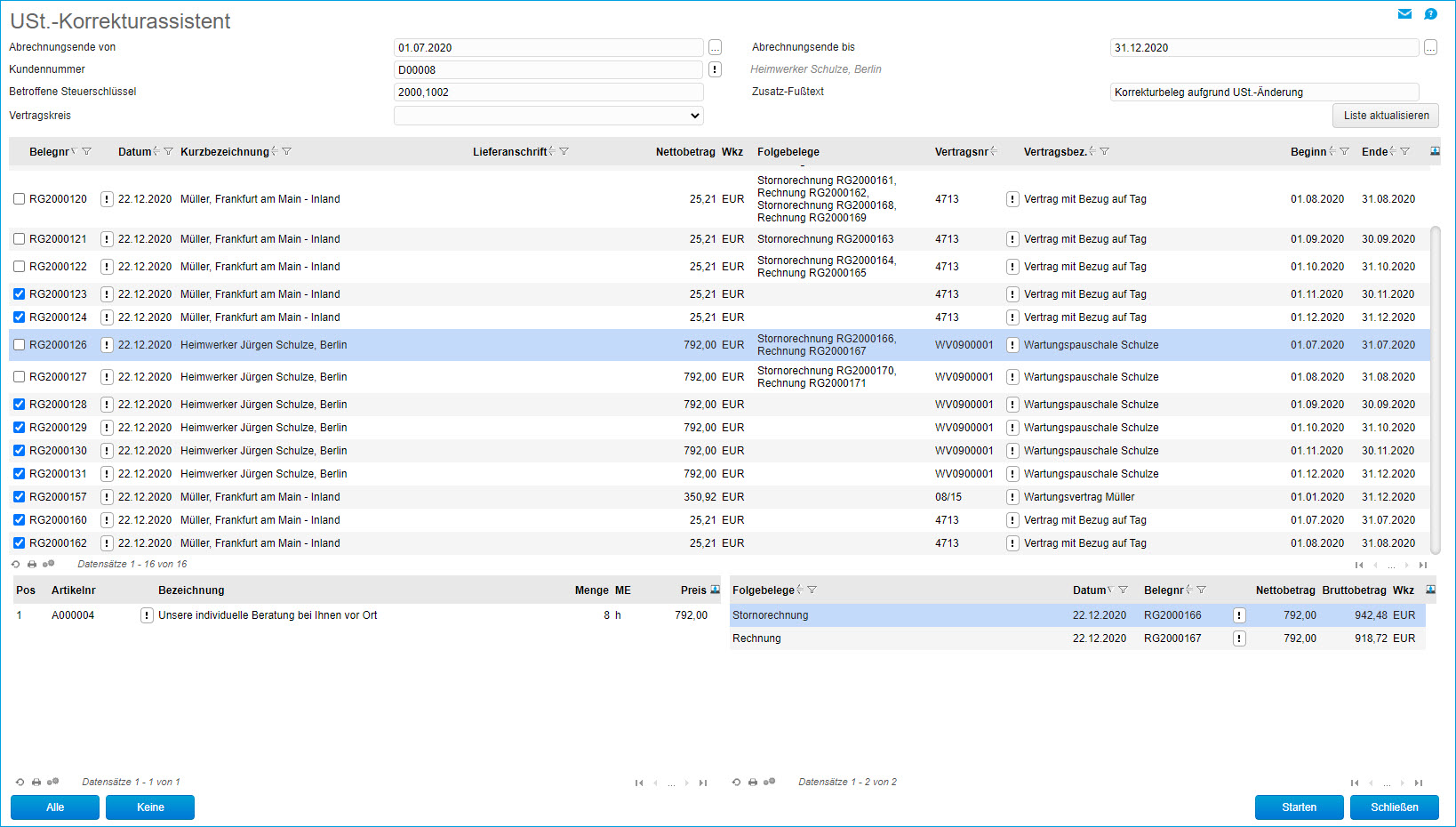Filter the Beginn column
1456x827 pixels.
[1344, 152]
